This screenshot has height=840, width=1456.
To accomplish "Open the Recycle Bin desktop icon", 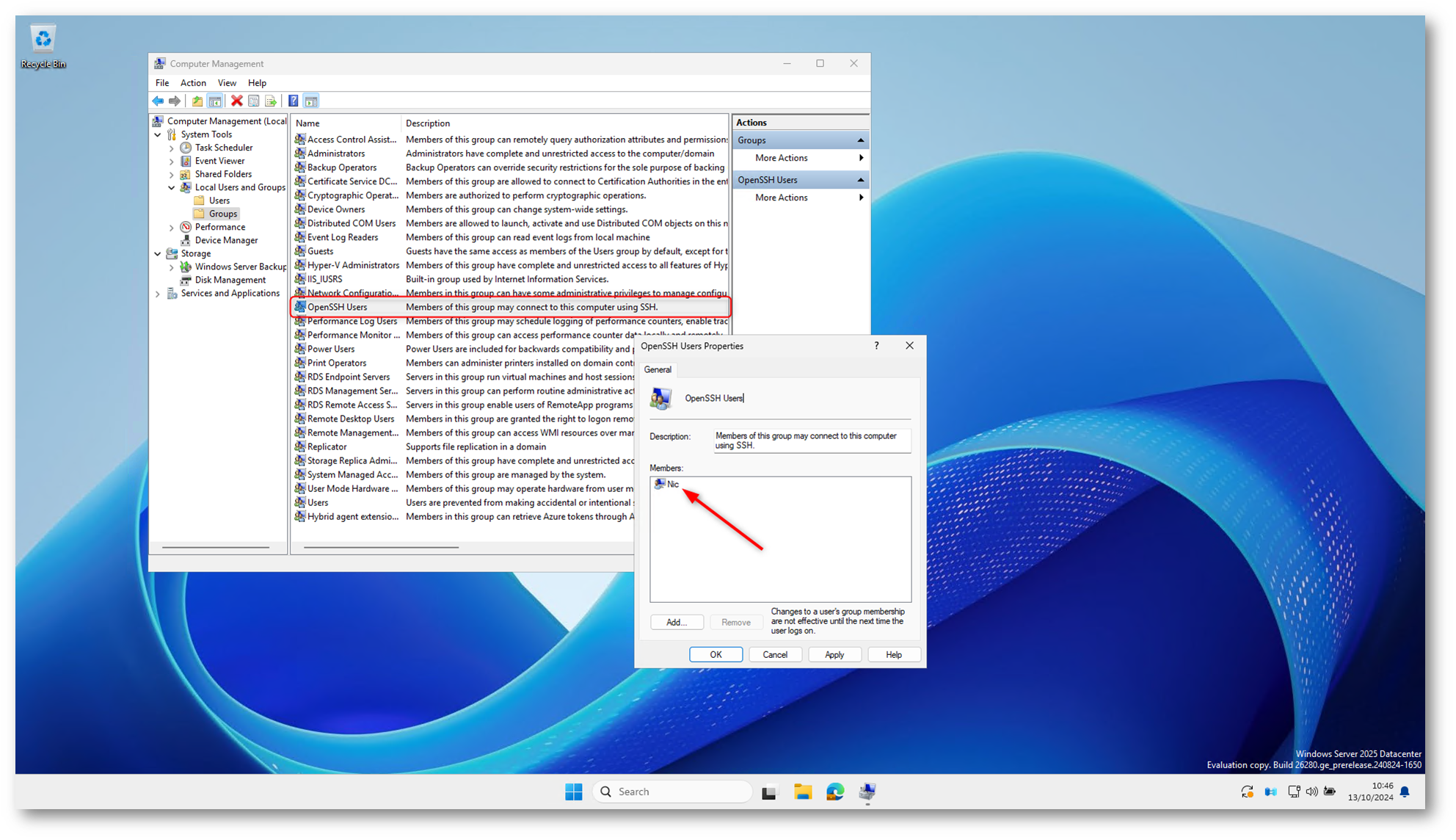I will 43,47.
